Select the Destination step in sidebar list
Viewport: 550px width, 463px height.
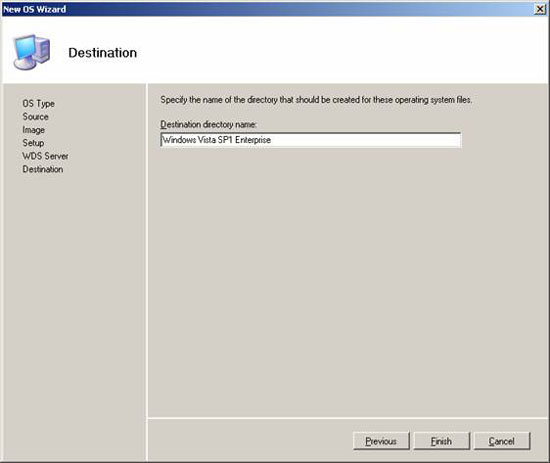pos(43,169)
